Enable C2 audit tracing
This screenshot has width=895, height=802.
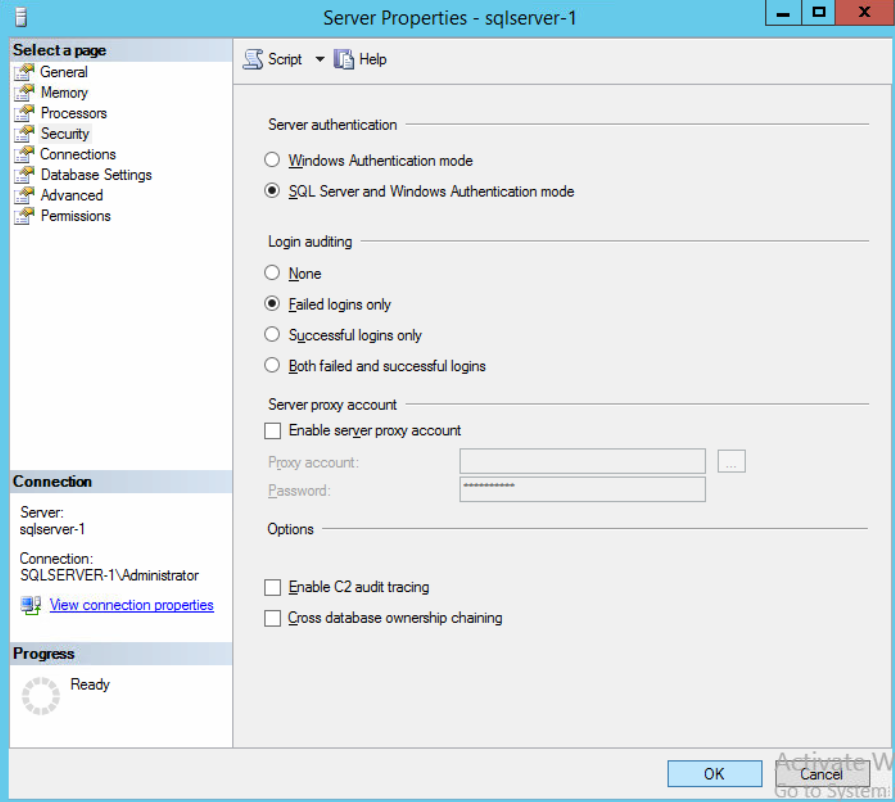[x=273, y=587]
